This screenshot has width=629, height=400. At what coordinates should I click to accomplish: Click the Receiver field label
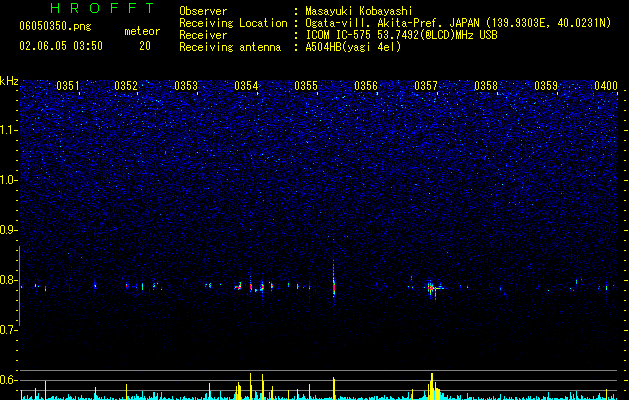[203, 35]
